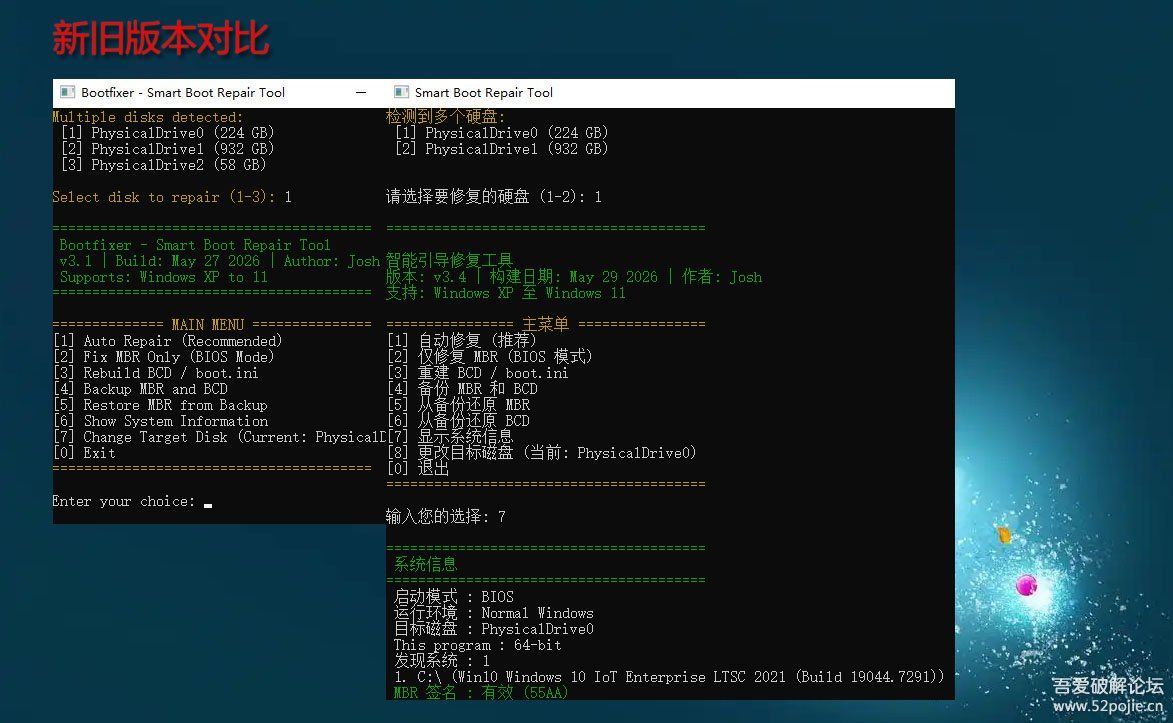Click the '主菜单' header
The height and width of the screenshot is (723, 1173).
tap(545, 324)
